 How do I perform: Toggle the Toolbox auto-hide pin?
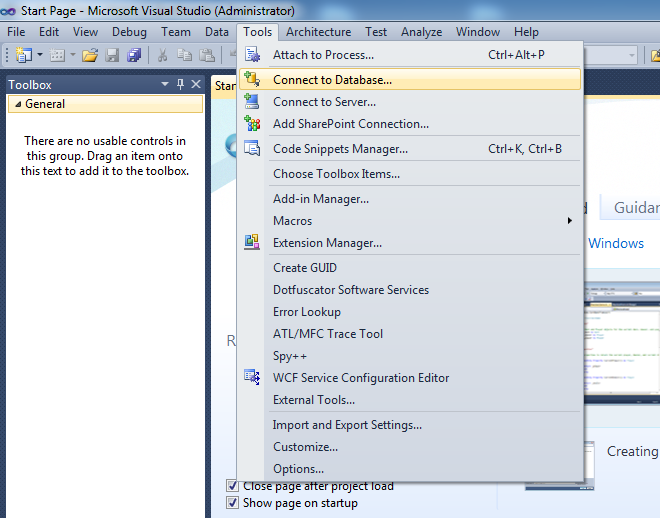coord(181,84)
